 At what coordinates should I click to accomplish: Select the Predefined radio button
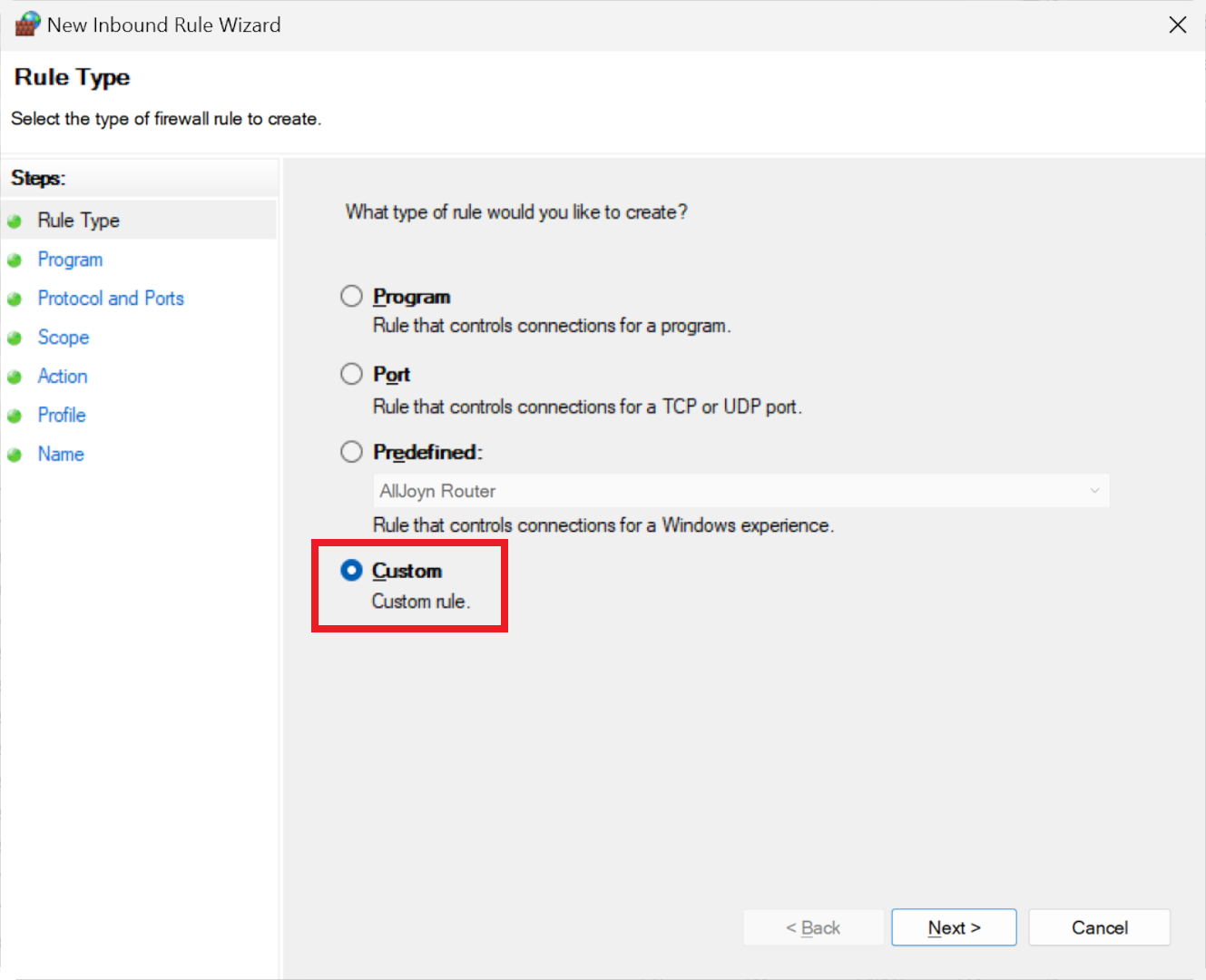[351, 452]
